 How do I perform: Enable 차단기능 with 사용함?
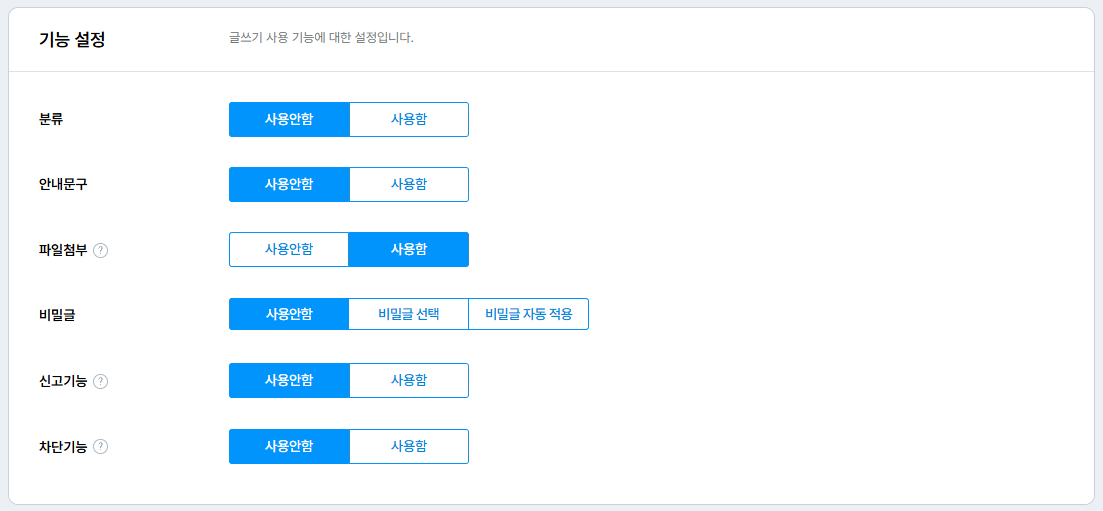(409, 446)
